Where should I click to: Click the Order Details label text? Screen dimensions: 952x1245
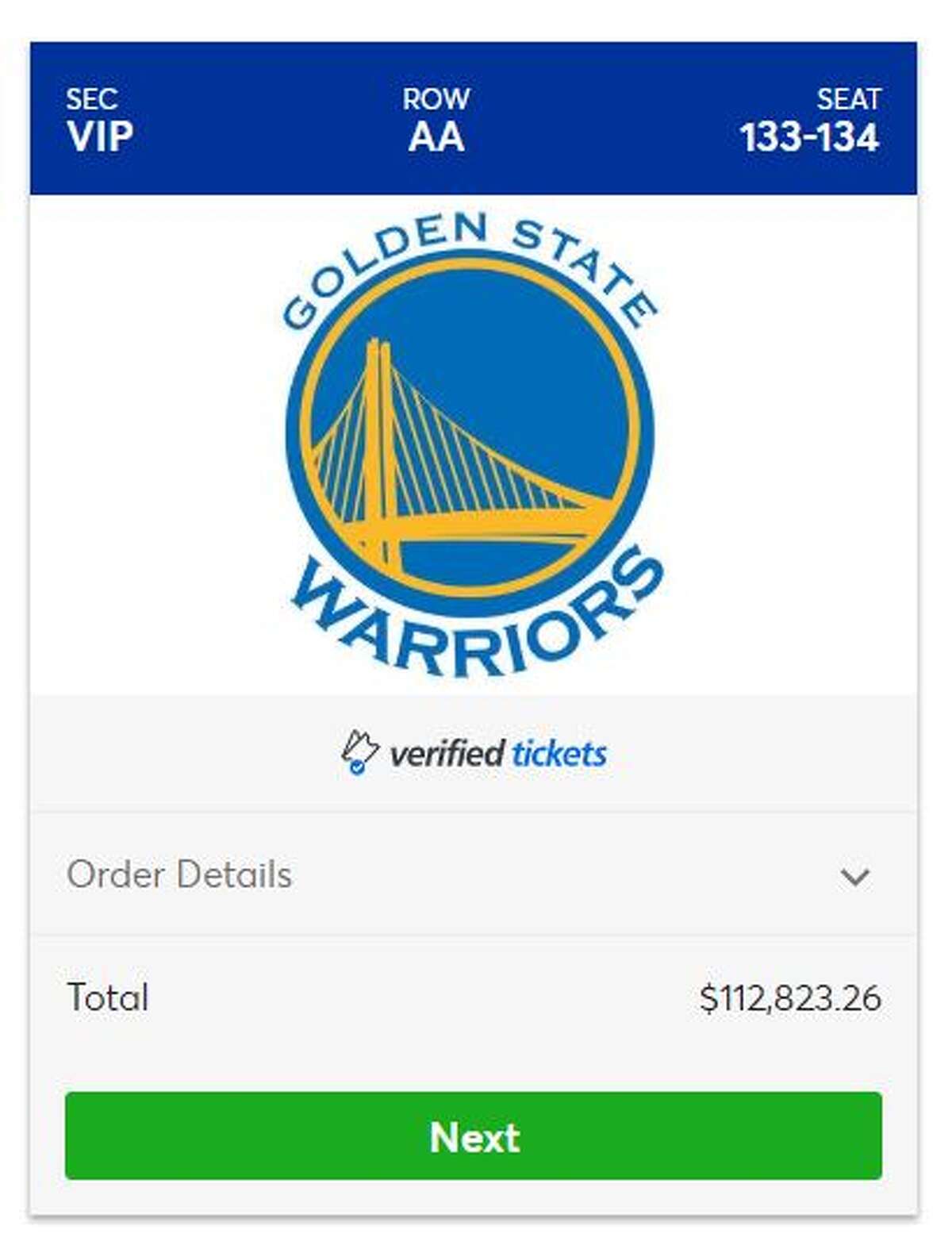pyautogui.click(x=179, y=874)
